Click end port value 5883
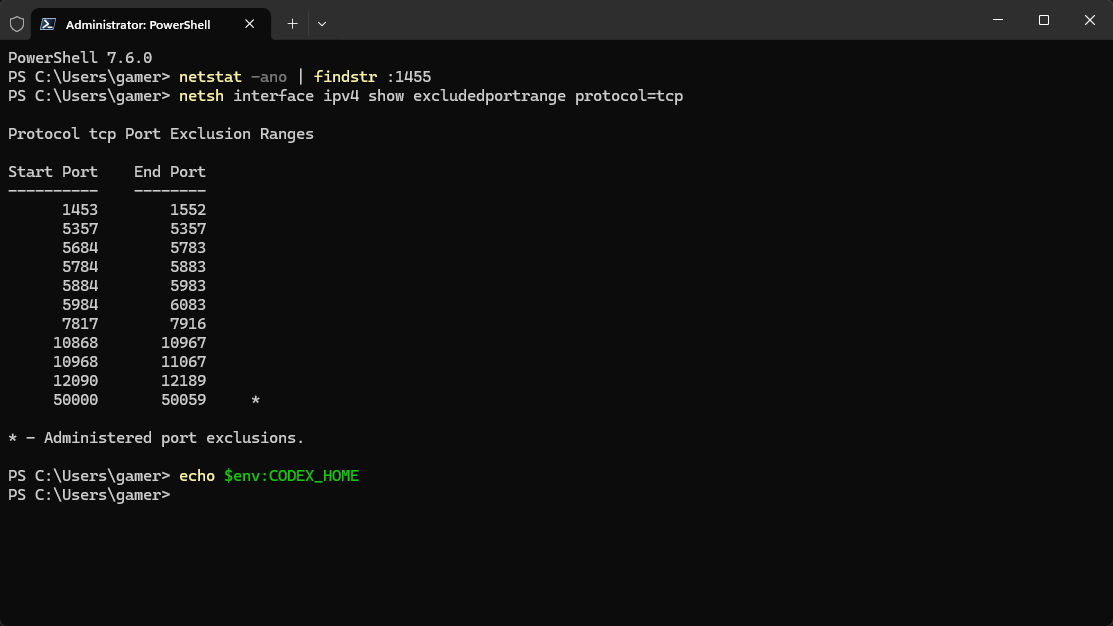 [188, 267]
